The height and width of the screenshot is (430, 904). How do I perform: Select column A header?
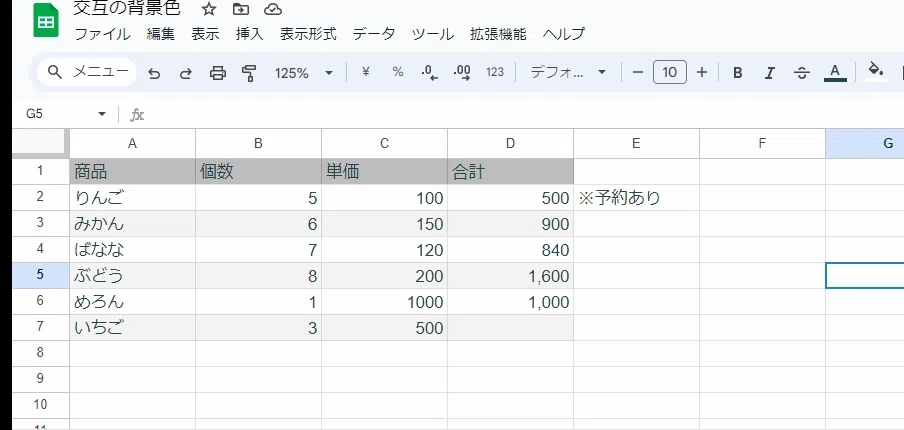click(x=133, y=144)
